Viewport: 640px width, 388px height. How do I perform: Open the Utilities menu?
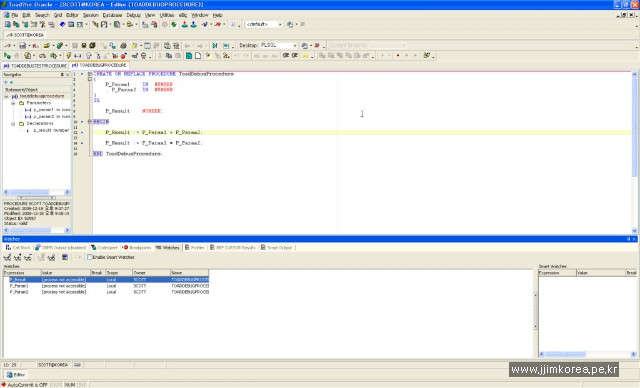pyautogui.click(x=167, y=15)
